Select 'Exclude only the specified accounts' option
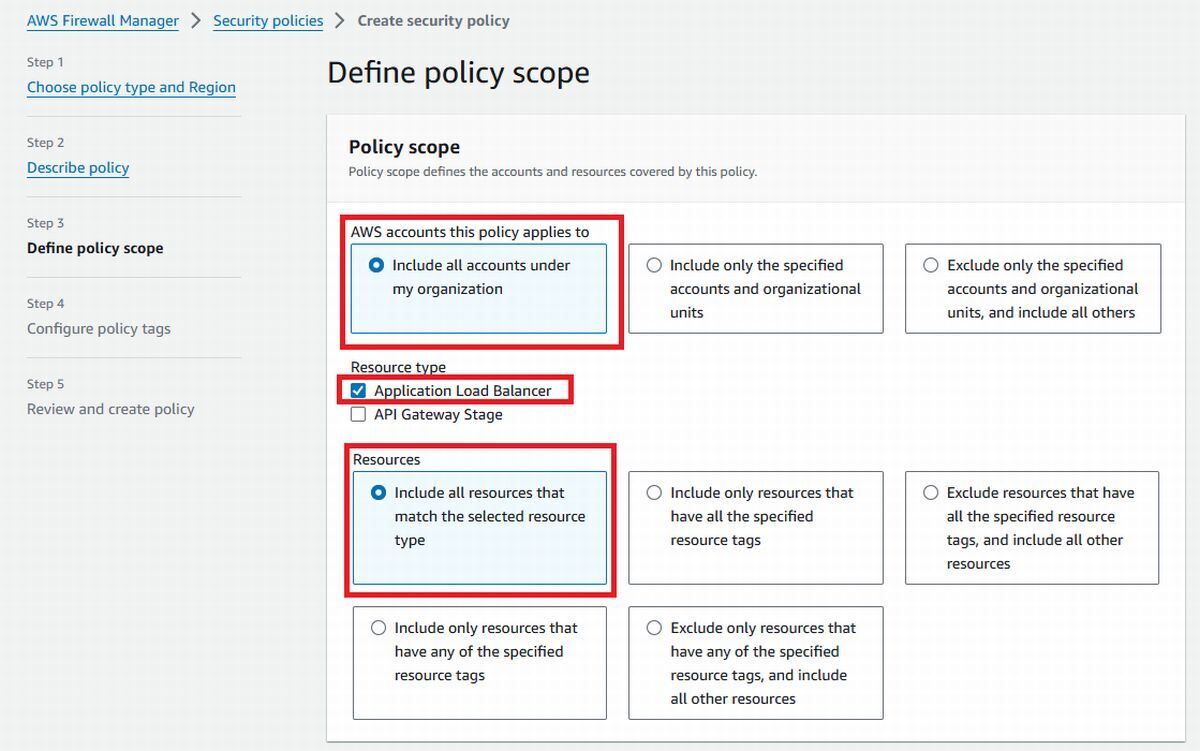The height and width of the screenshot is (751, 1200). pyautogui.click(x=931, y=265)
